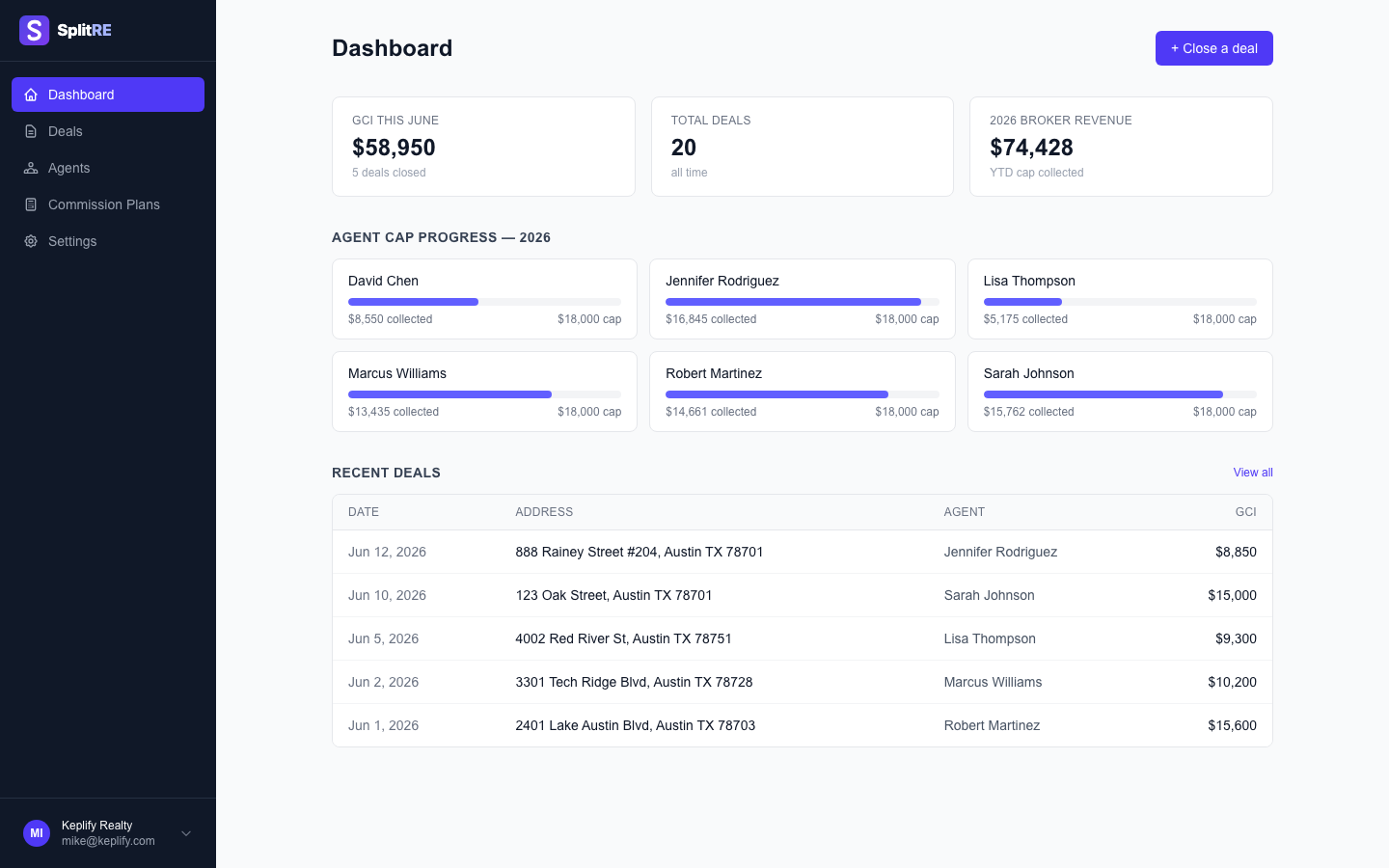Click the Jun 12, 2026 date cell
Screen dimensions: 1389x868
point(387,552)
